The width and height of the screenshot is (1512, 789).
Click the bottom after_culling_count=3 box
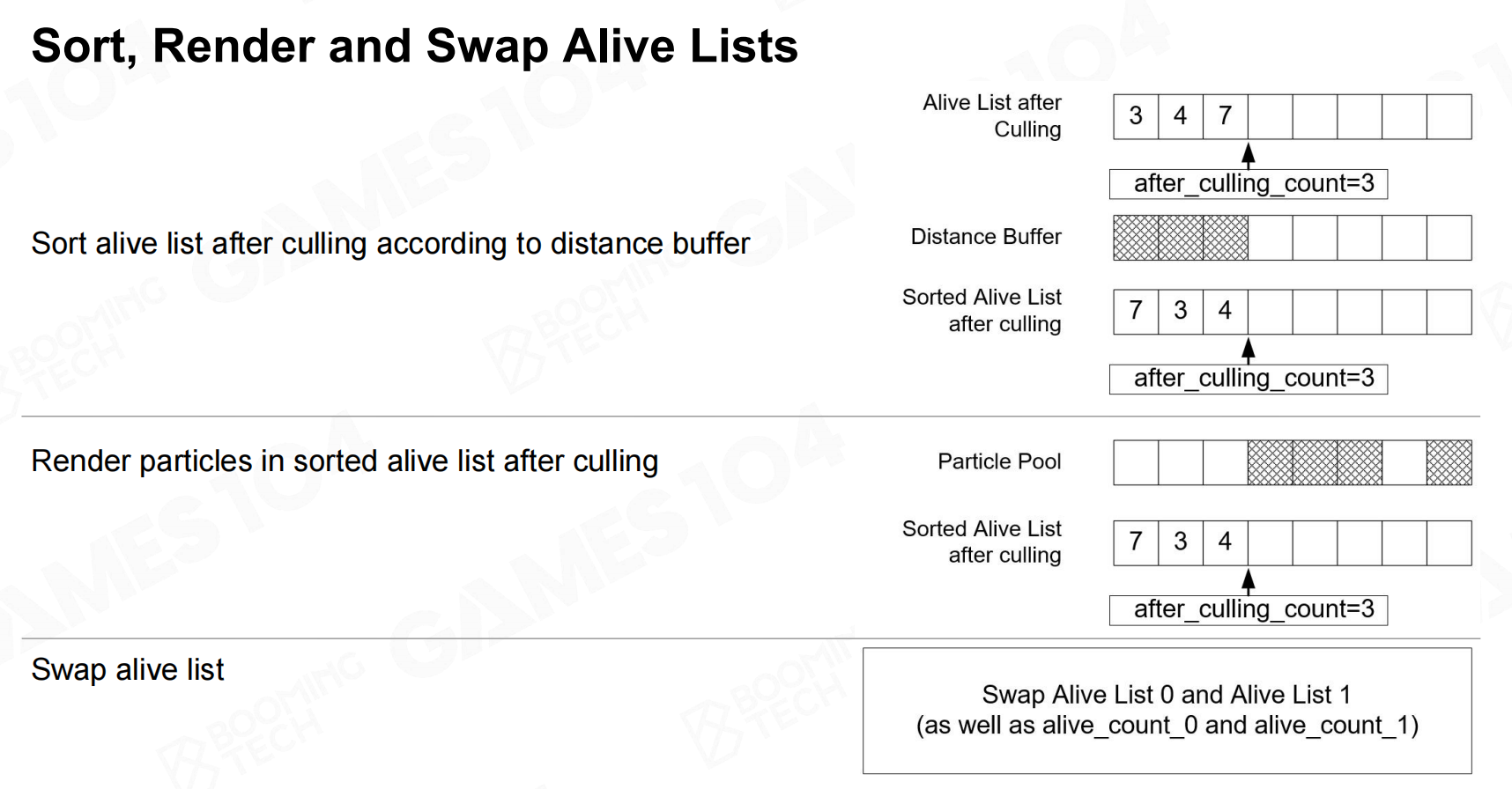point(1249,610)
